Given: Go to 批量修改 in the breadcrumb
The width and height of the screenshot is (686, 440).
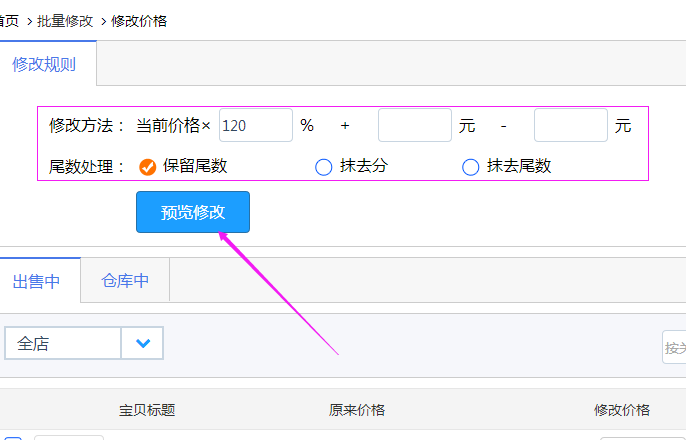Looking at the screenshot, I should (x=65, y=21).
